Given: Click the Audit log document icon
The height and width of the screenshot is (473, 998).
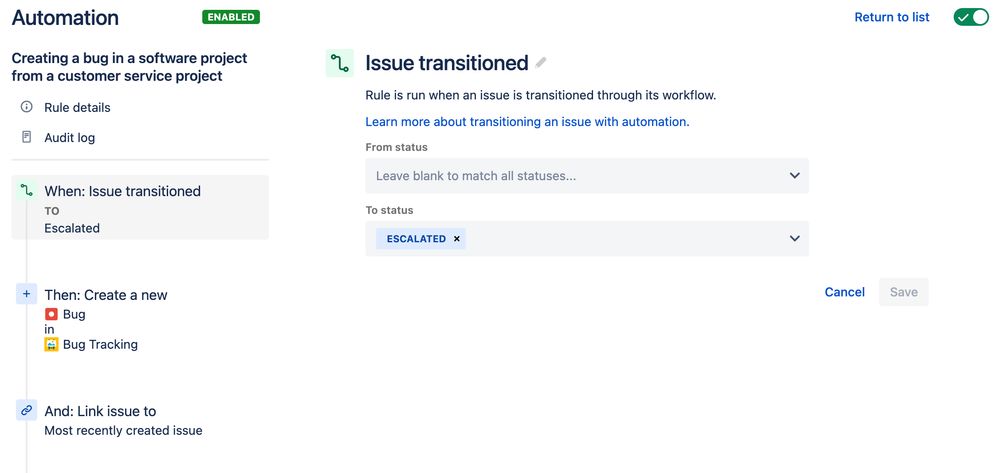Looking at the screenshot, I should pyautogui.click(x=26, y=137).
